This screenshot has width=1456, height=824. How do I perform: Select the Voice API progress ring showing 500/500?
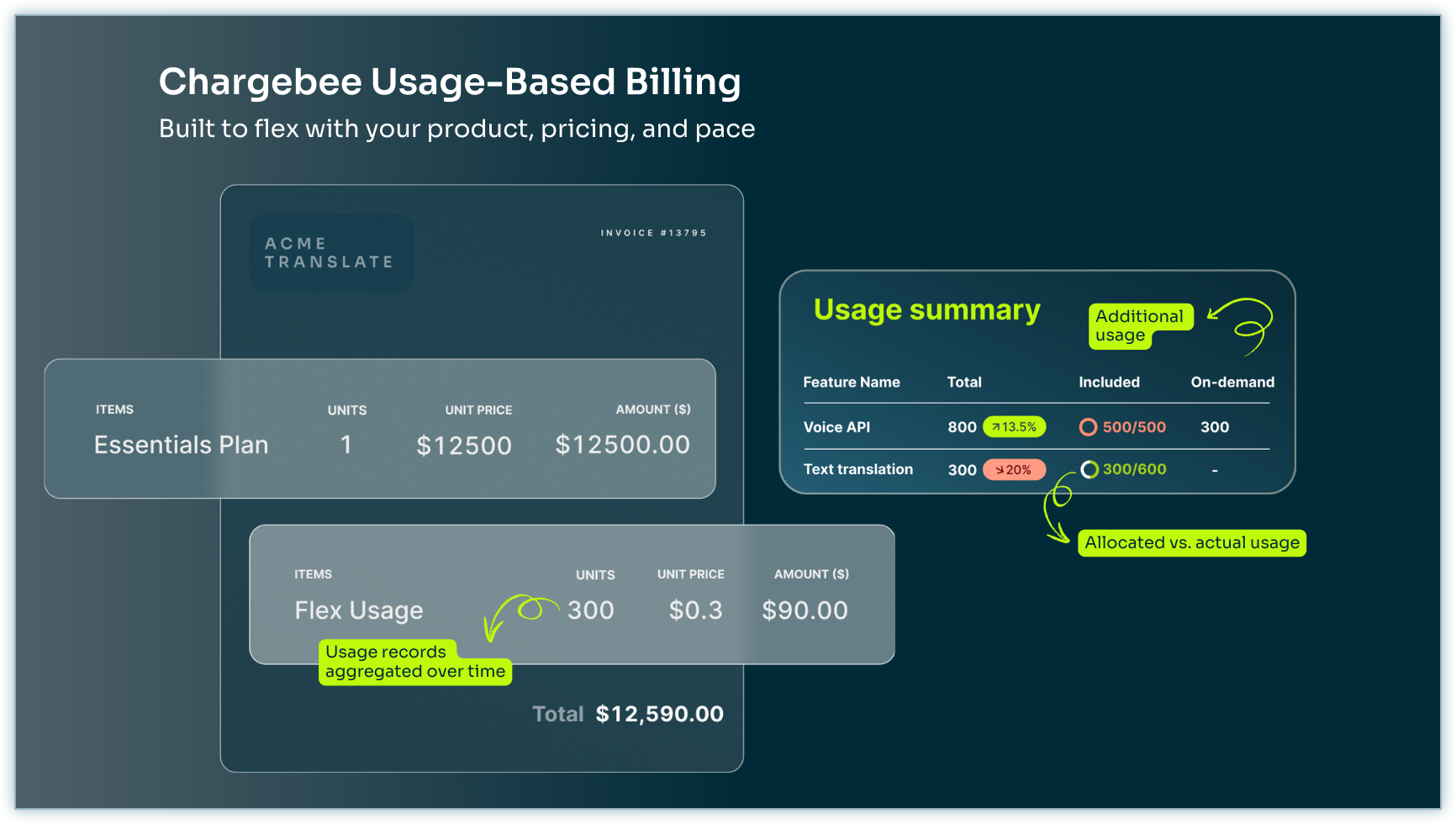point(1090,427)
